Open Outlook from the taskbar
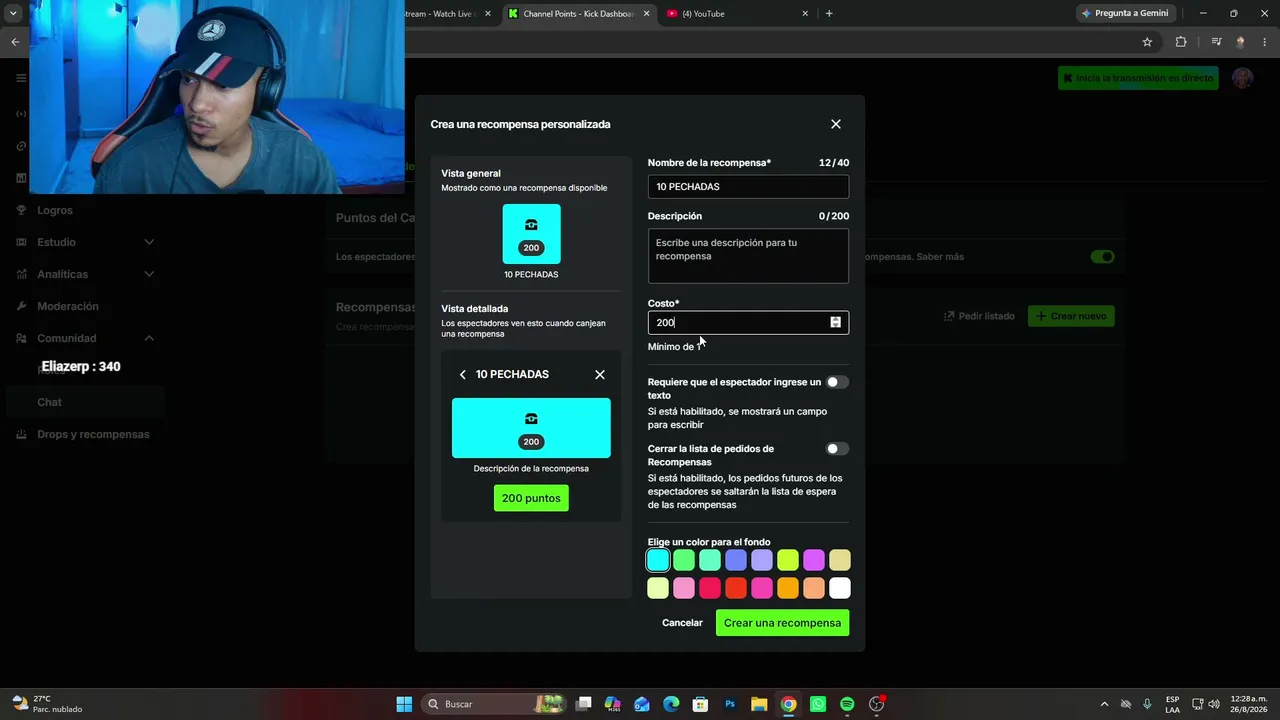 tap(642, 704)
